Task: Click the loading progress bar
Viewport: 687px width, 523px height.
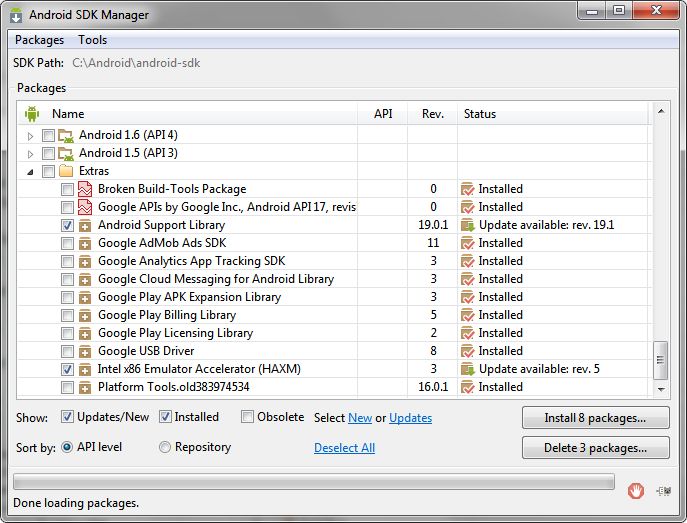Action: pos(314,481)
